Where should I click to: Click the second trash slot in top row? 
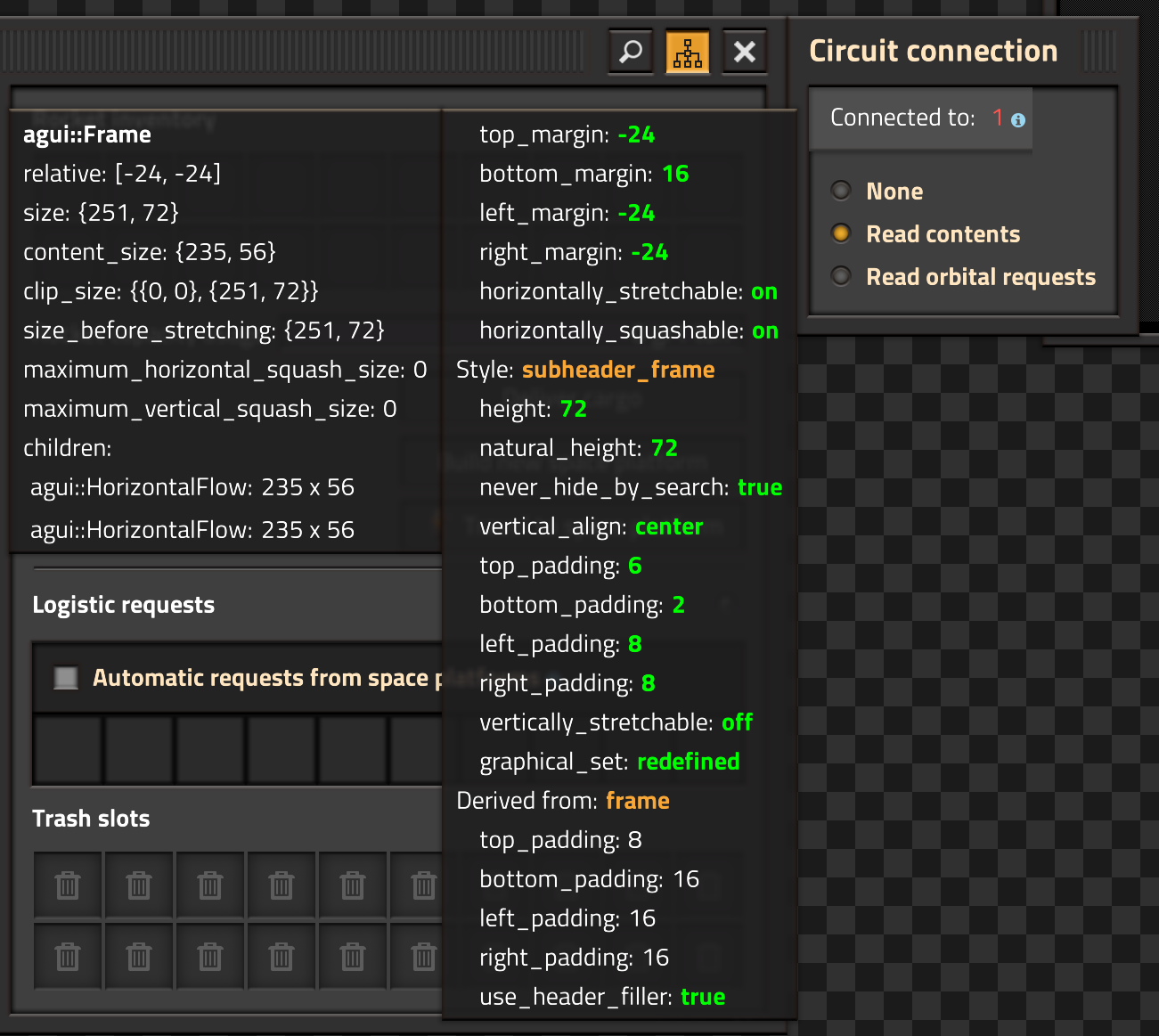click(139, 885)
